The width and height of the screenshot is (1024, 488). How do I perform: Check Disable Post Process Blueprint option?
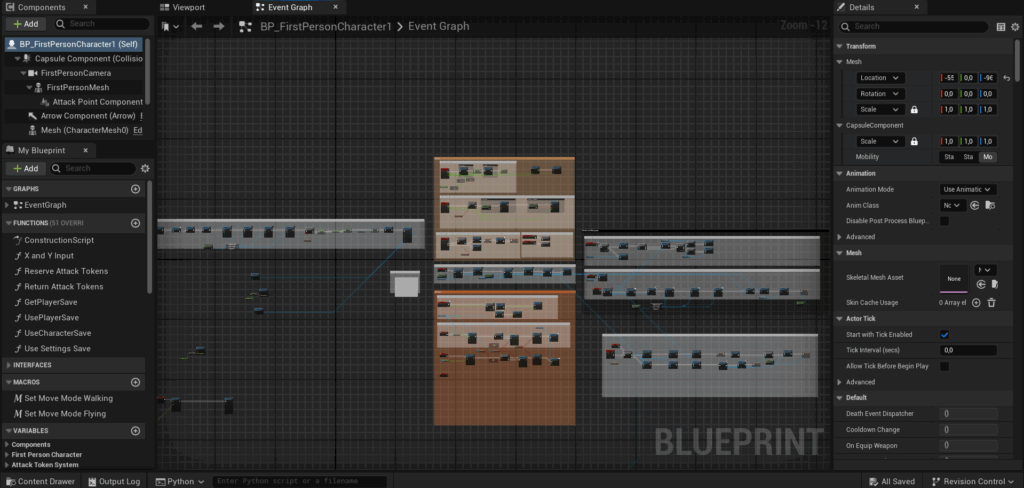click(944, 221)
